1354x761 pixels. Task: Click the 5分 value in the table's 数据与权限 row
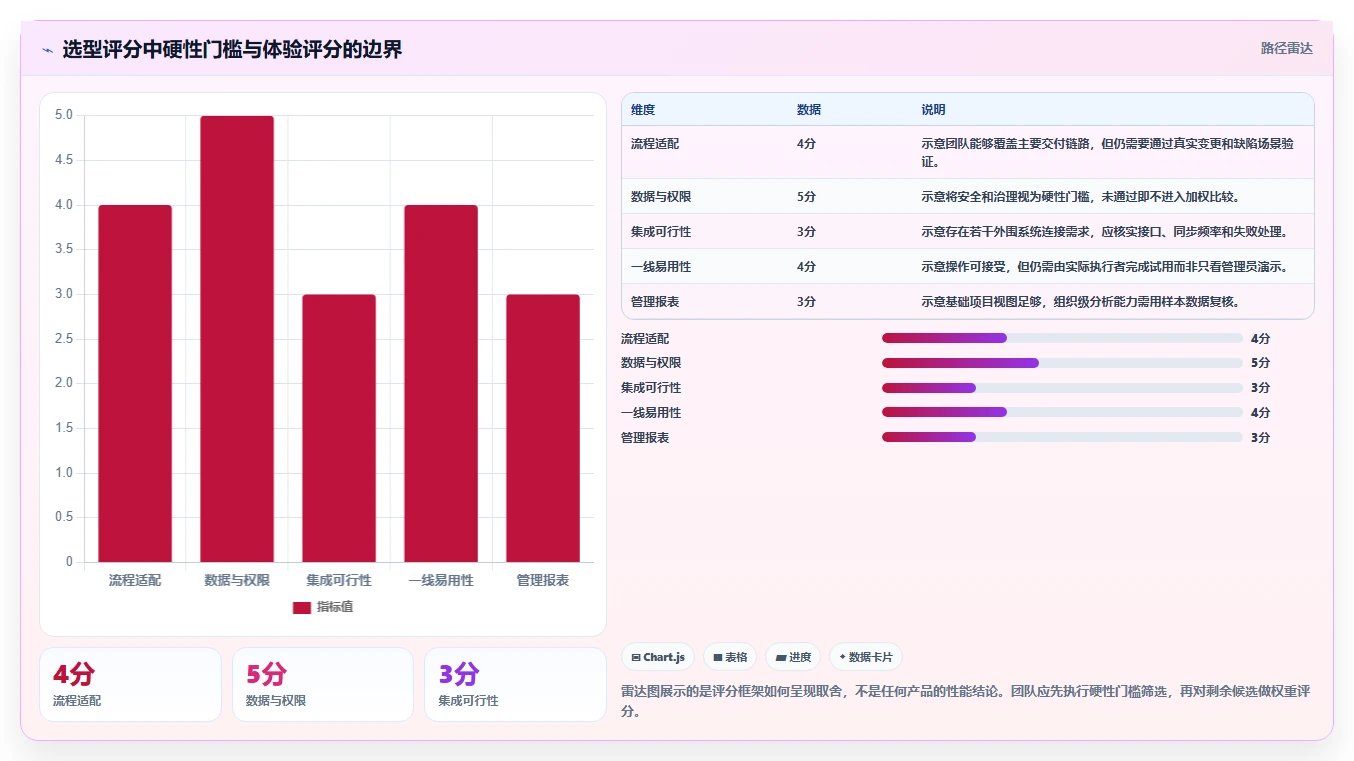click(806, 197)
